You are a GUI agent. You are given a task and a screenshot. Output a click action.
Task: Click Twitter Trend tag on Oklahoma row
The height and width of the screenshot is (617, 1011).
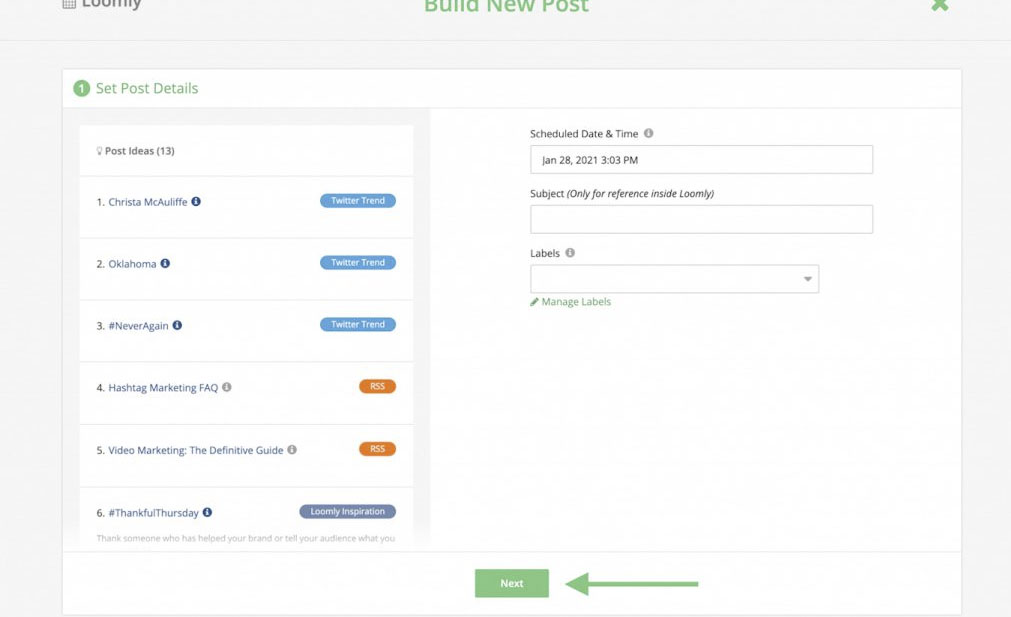point(358,262)
